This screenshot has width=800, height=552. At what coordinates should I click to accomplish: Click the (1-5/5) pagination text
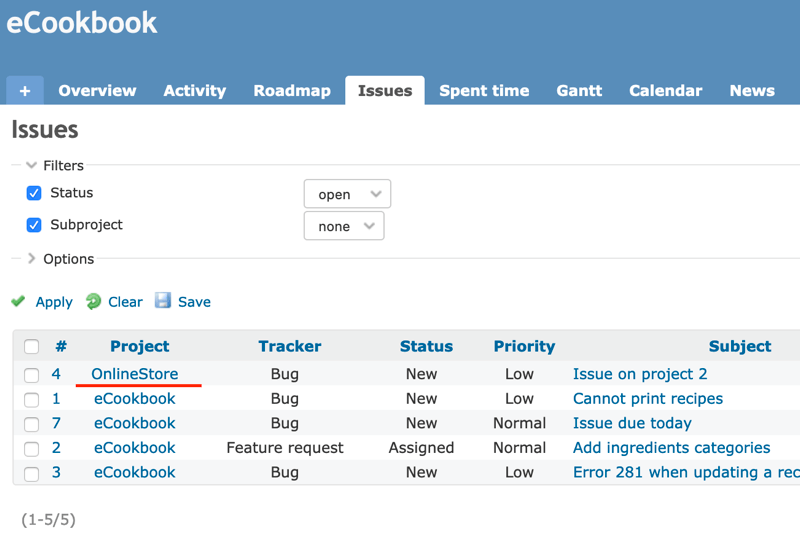coord(48,520)
